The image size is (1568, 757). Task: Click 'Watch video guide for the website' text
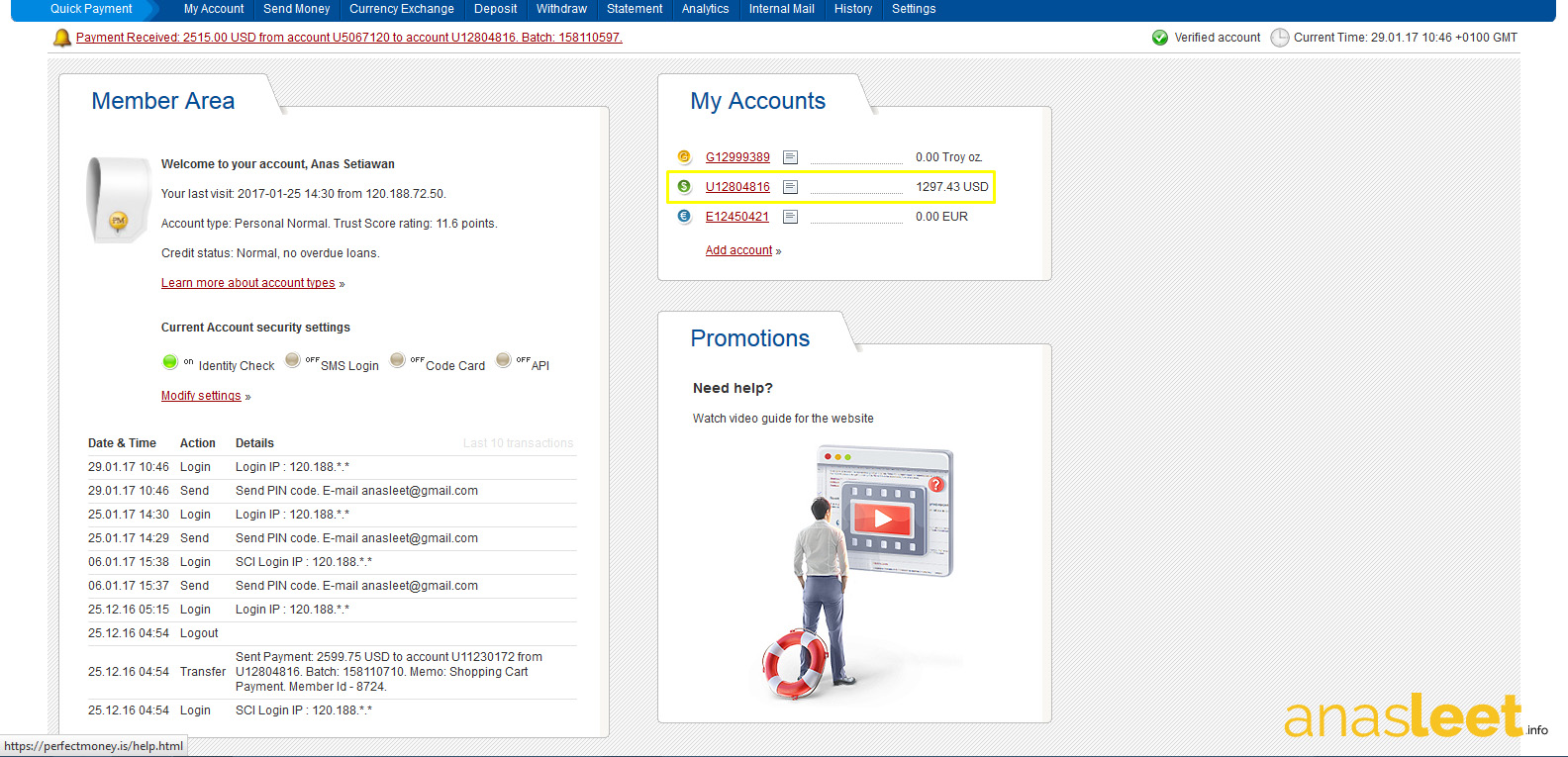783,419
